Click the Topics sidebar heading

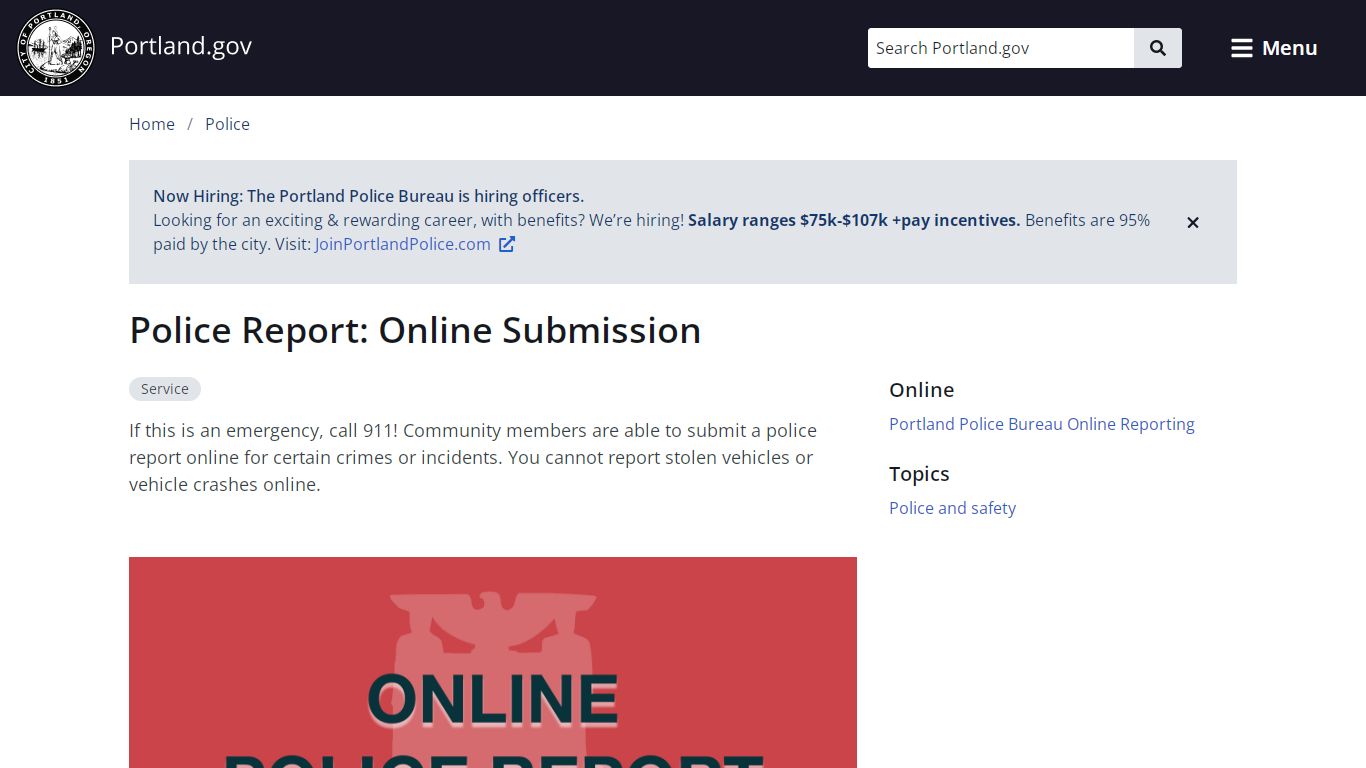919,474
